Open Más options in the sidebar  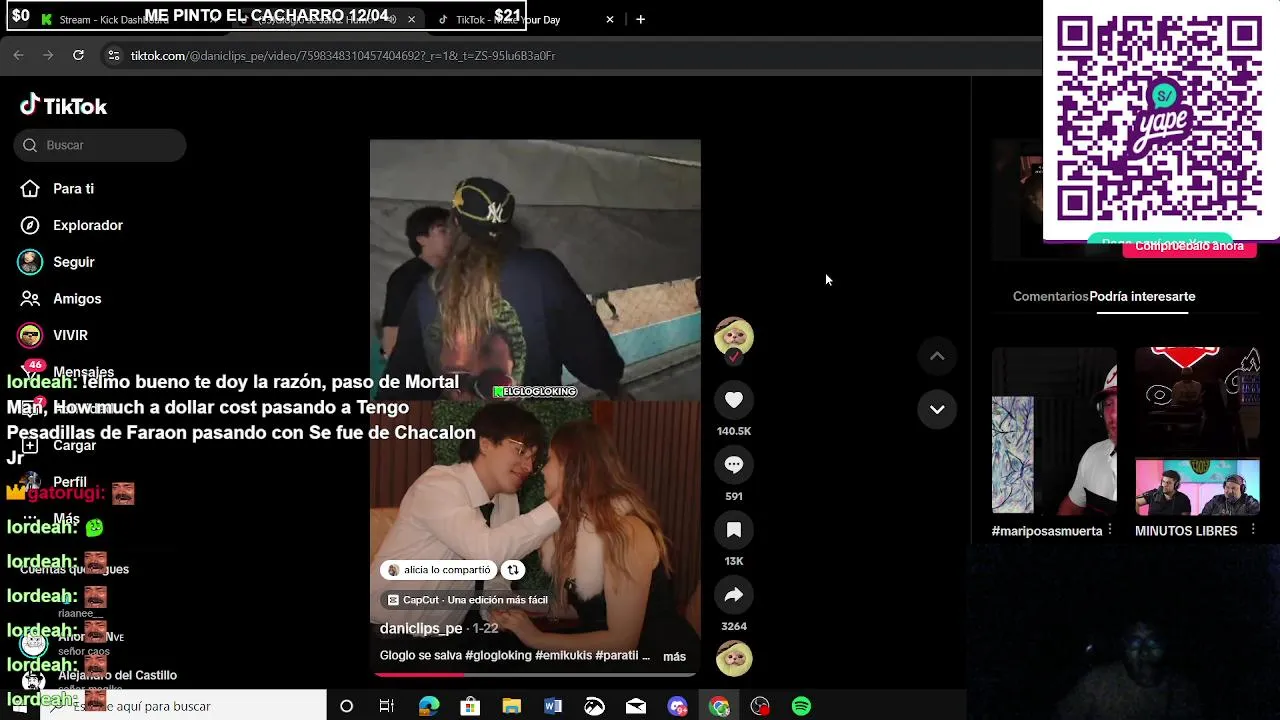(x=66, y=519)
